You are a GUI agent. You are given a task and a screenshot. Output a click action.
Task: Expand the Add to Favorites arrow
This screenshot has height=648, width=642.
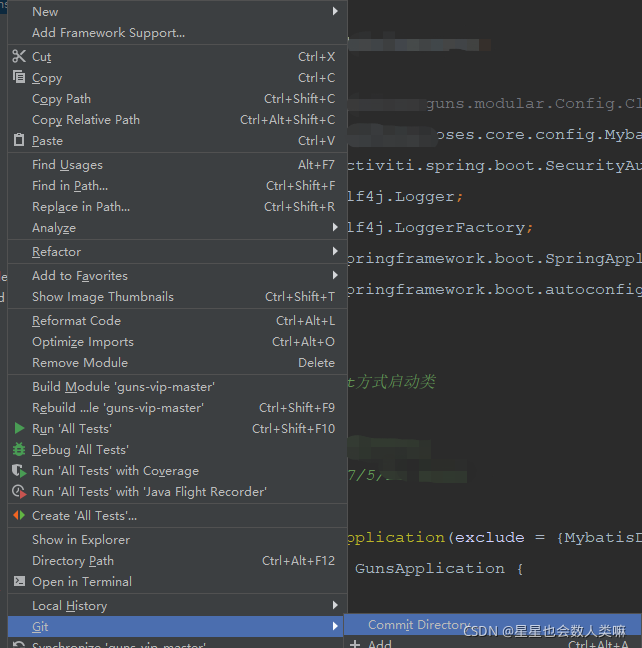point(335,275)
